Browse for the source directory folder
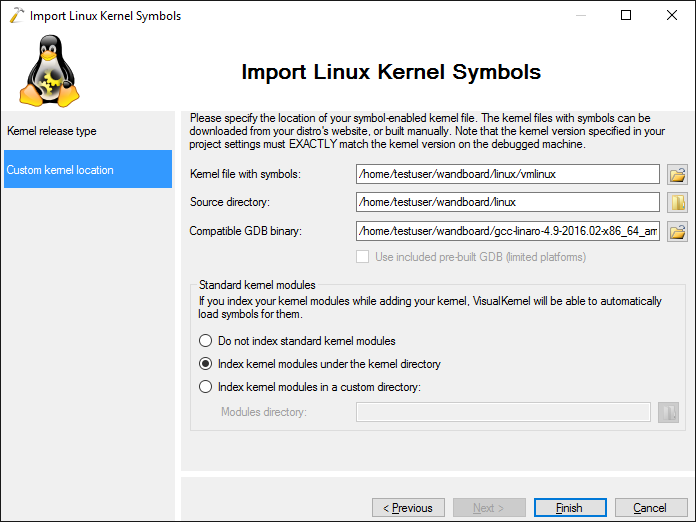The height and width of the screenshot is (522, 696). pyautogui.click(x=677, y=202)
